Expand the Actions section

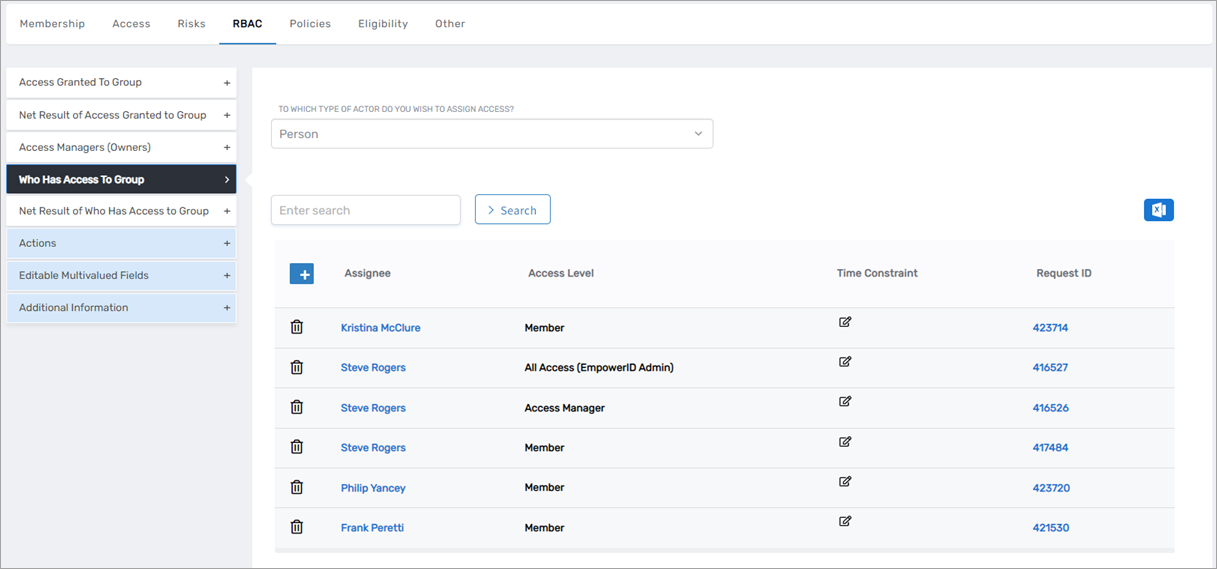pos(121,244)
